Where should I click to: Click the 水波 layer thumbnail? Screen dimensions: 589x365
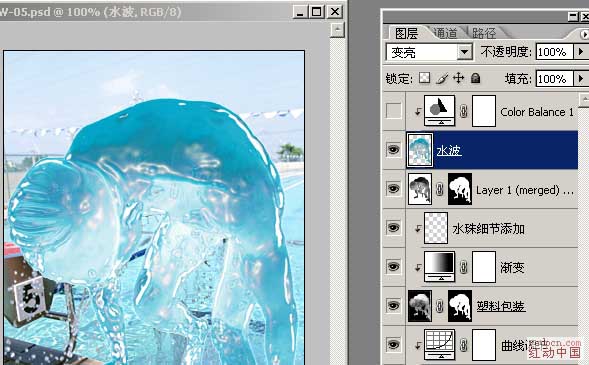(x=420, y=150)
